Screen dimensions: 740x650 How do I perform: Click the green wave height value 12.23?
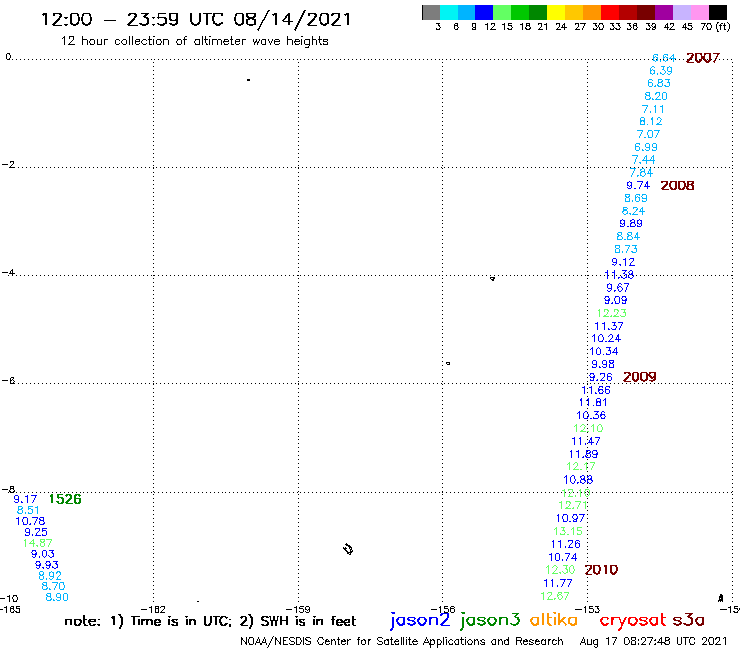coord(612,313)
